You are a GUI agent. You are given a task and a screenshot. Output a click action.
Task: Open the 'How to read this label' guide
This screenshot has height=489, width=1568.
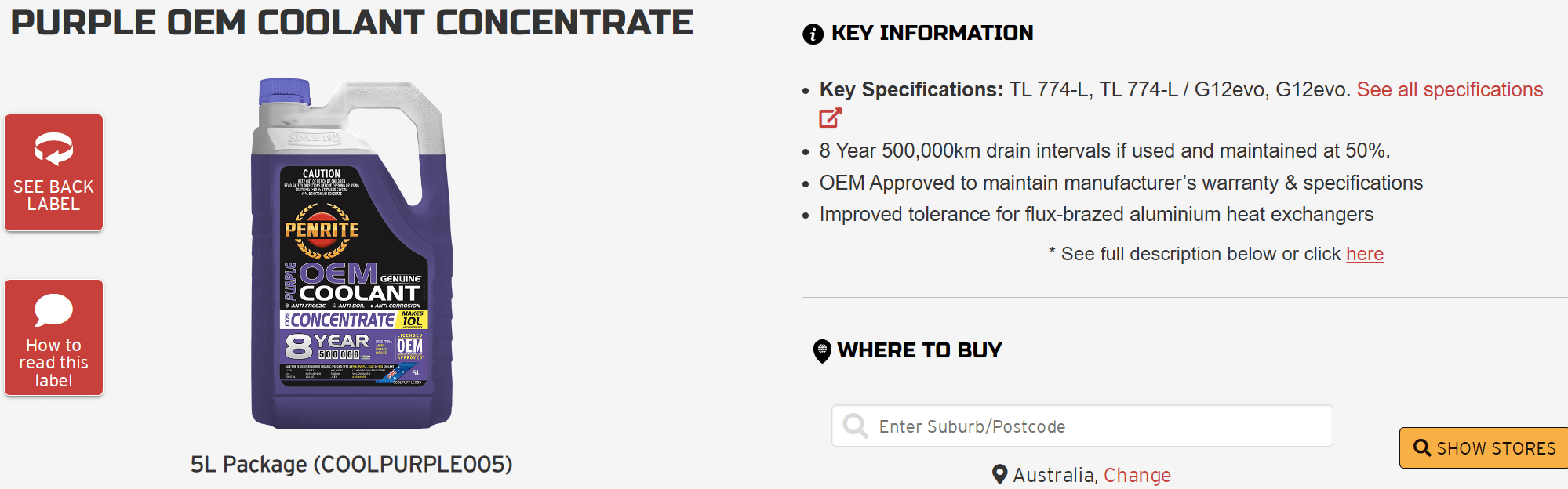point(53,362)
